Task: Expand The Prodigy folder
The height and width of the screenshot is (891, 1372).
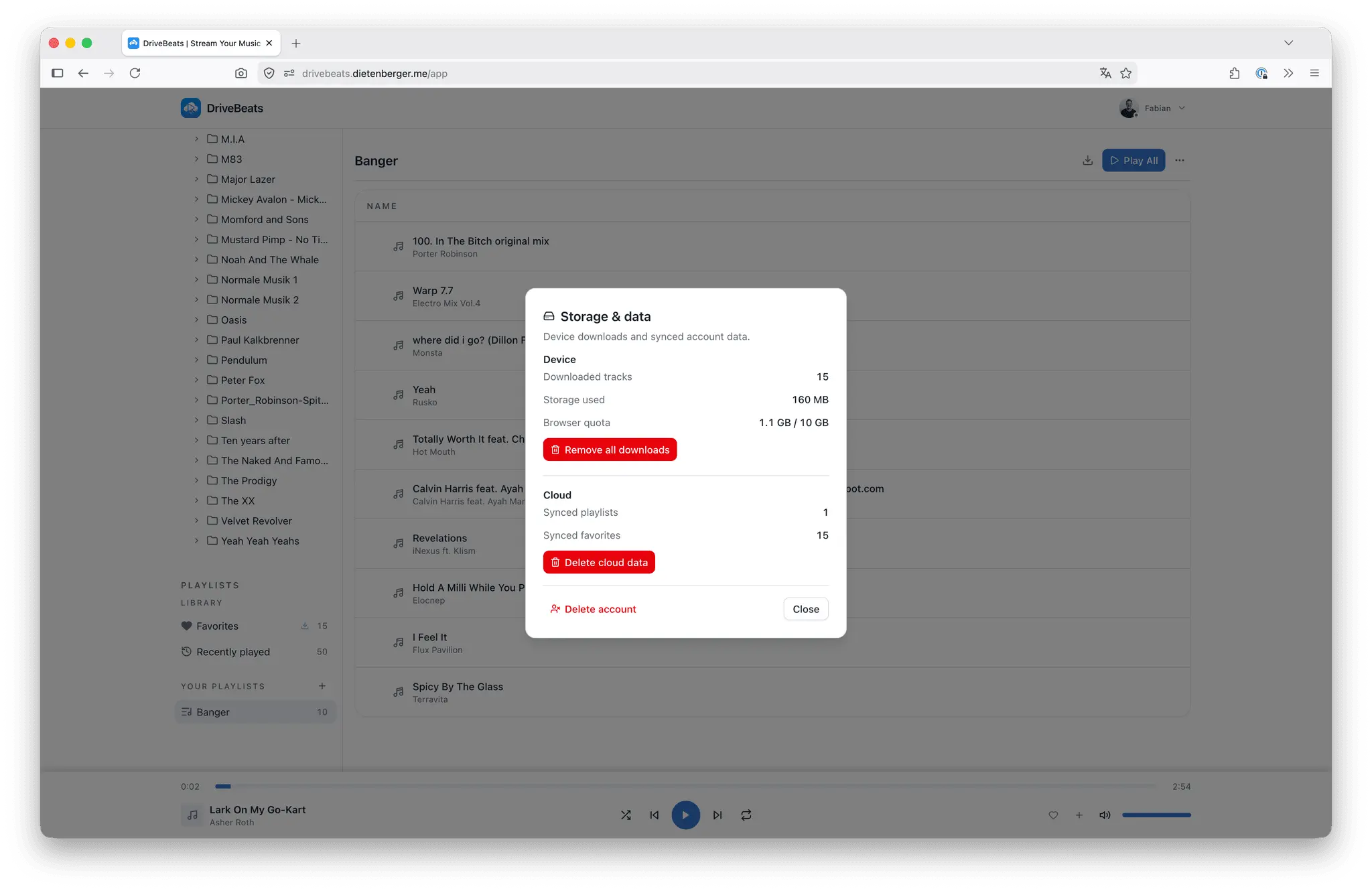Action: 196,480
